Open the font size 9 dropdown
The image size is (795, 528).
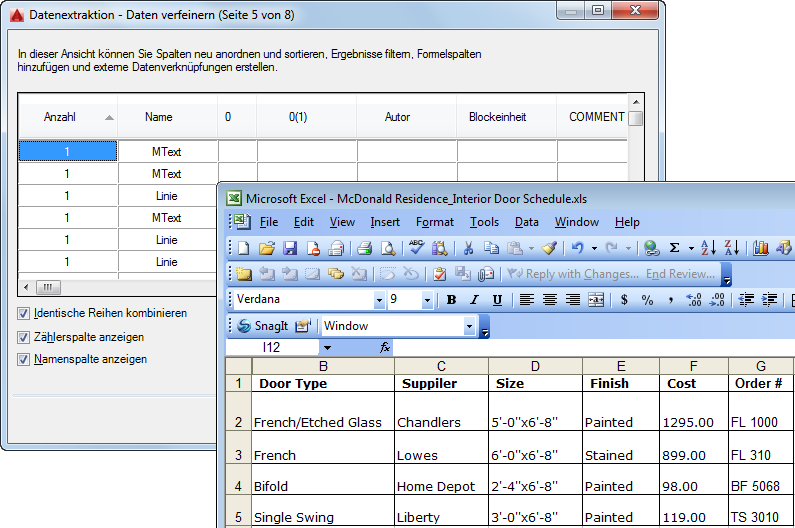tap(427, 300)
